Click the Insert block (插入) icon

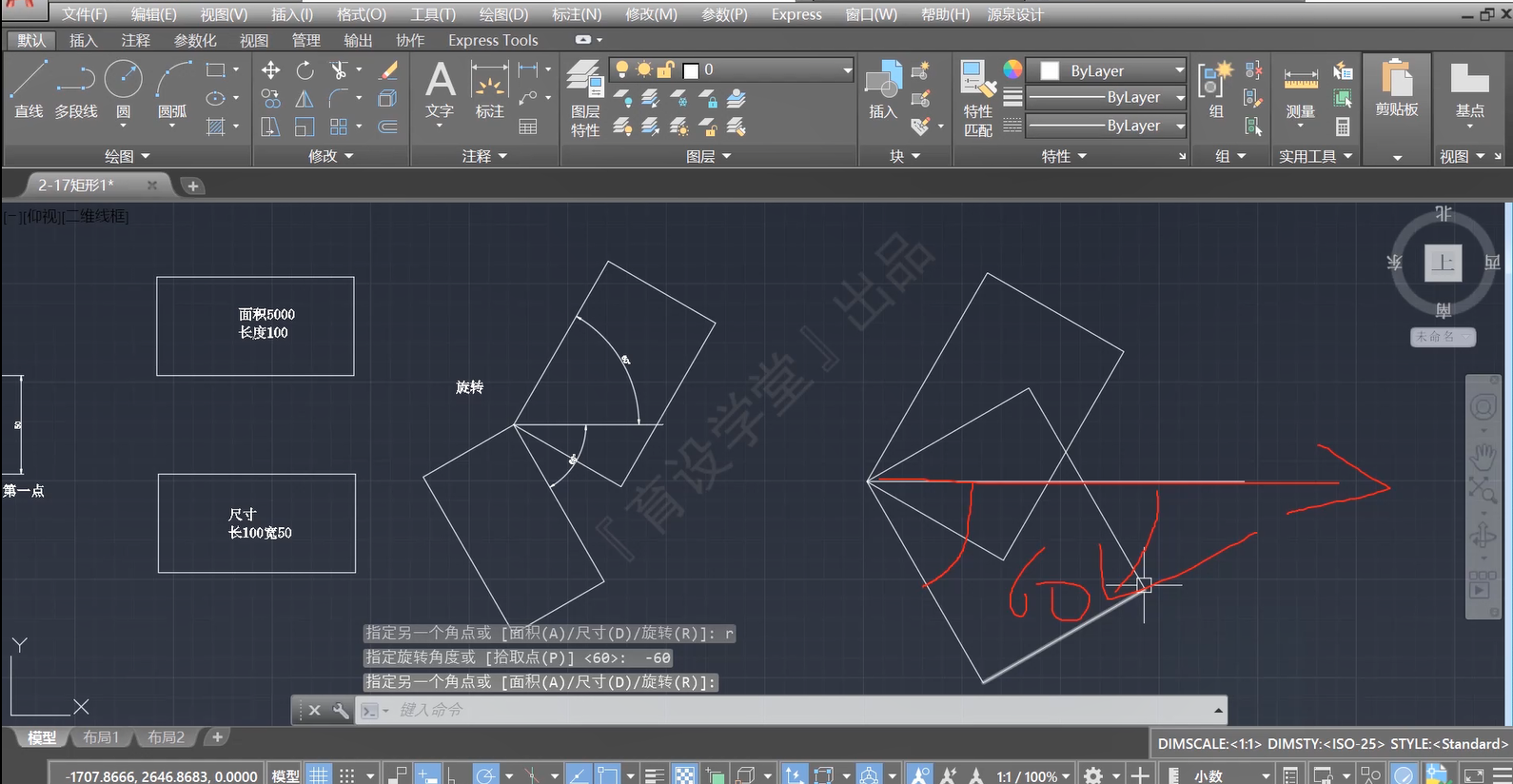click(x=883, y=88)
